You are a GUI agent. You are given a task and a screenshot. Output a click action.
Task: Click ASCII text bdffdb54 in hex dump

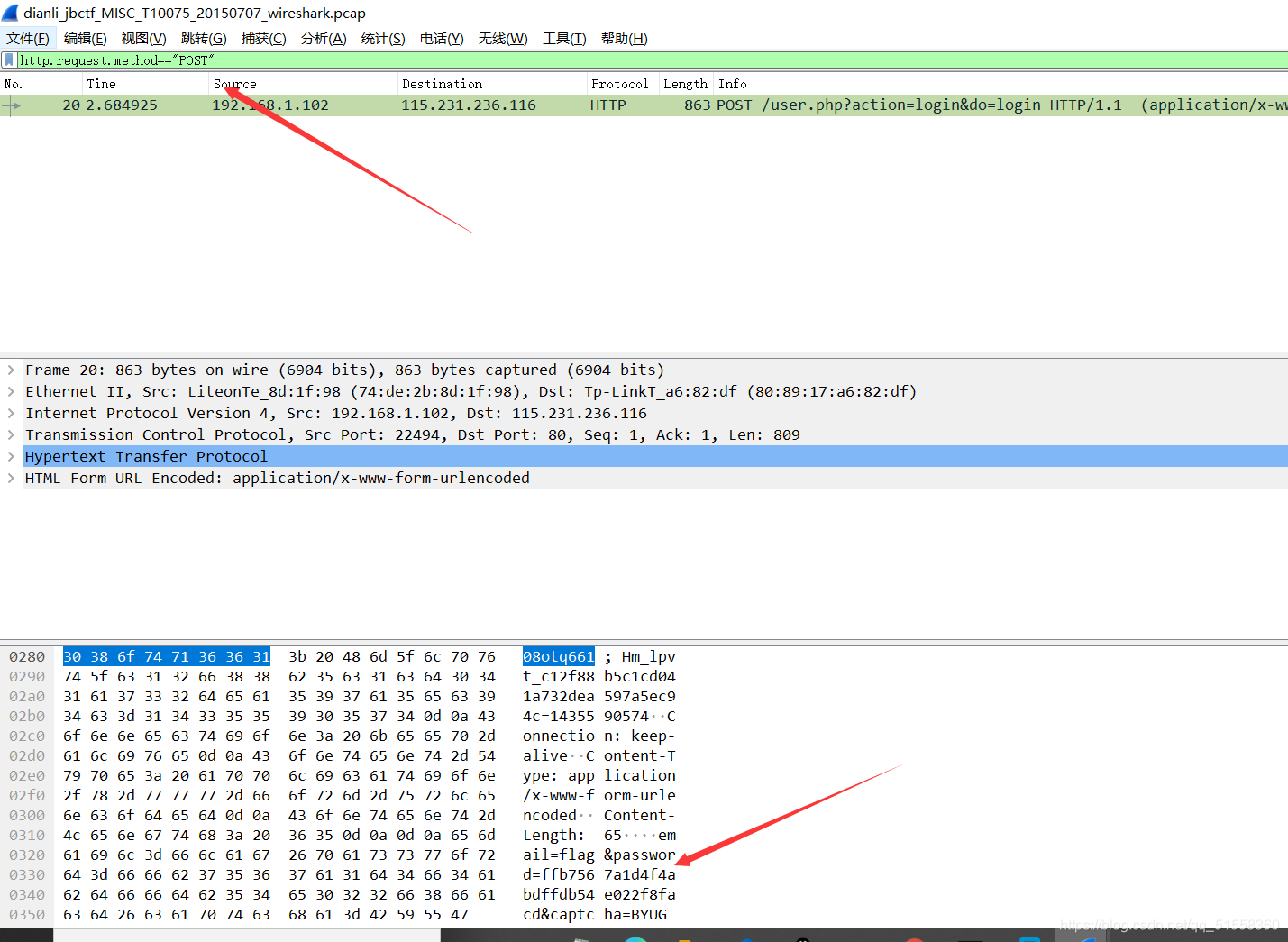[x=559, y=894]
